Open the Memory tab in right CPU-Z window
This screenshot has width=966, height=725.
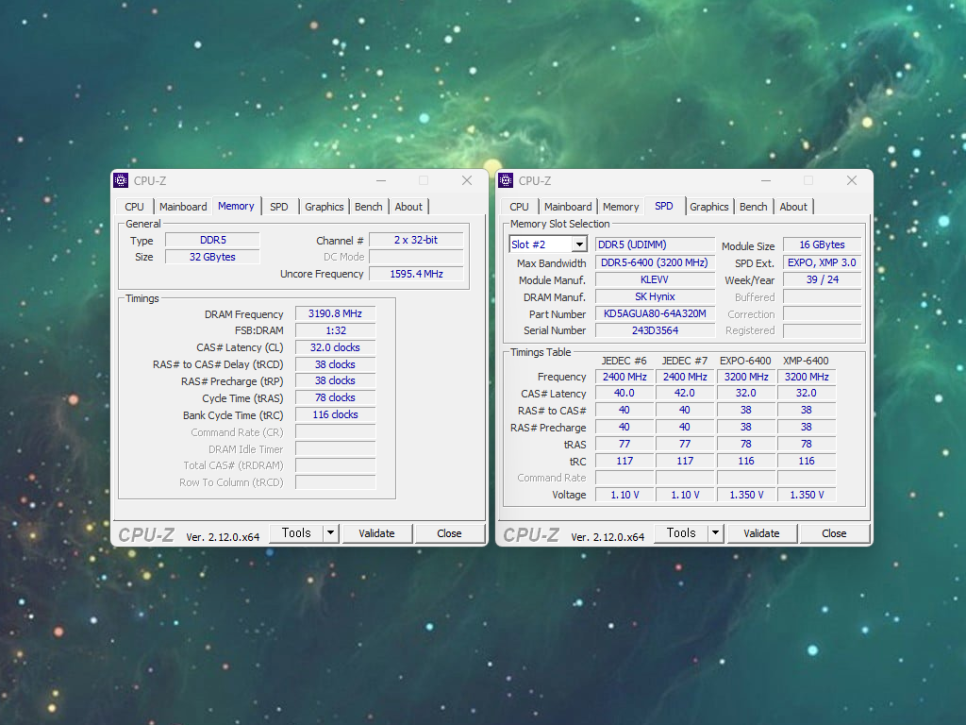tap(620, 207)
